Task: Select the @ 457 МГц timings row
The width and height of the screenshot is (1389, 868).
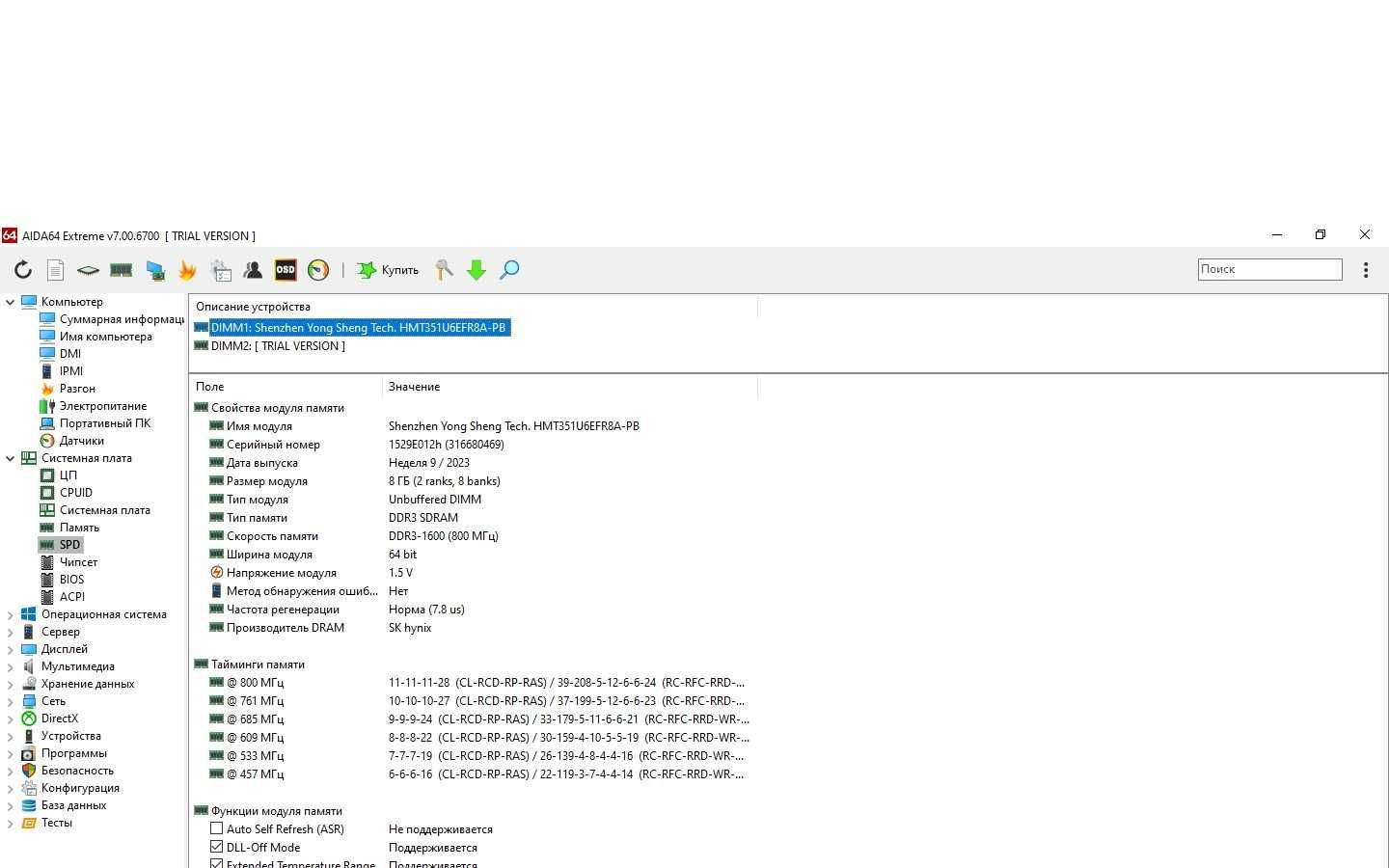Action: coord(473,774)
